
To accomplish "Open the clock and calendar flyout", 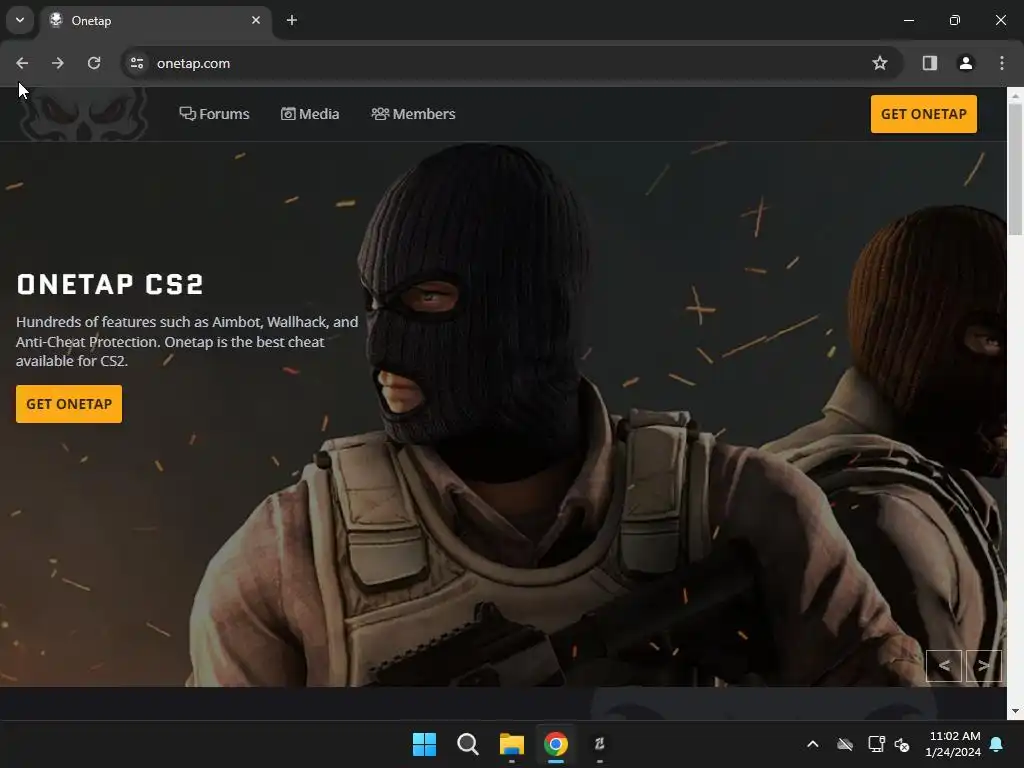I will point(953,744).
